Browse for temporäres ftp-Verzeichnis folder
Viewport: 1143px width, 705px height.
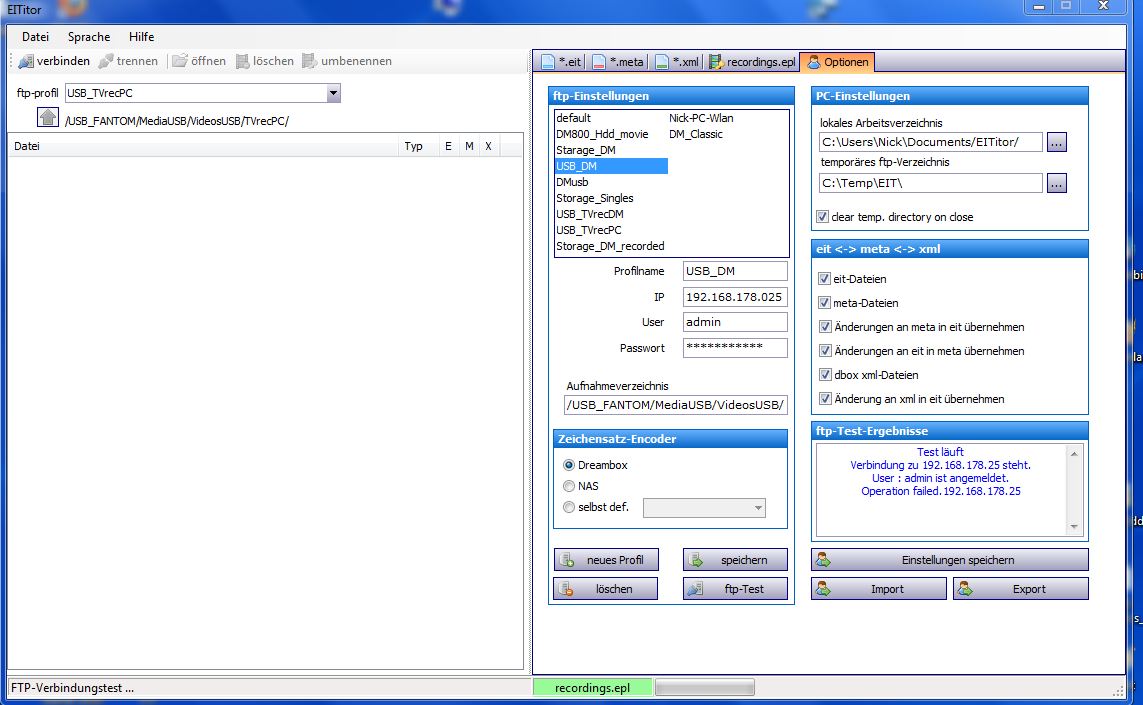pos(1057,183)
